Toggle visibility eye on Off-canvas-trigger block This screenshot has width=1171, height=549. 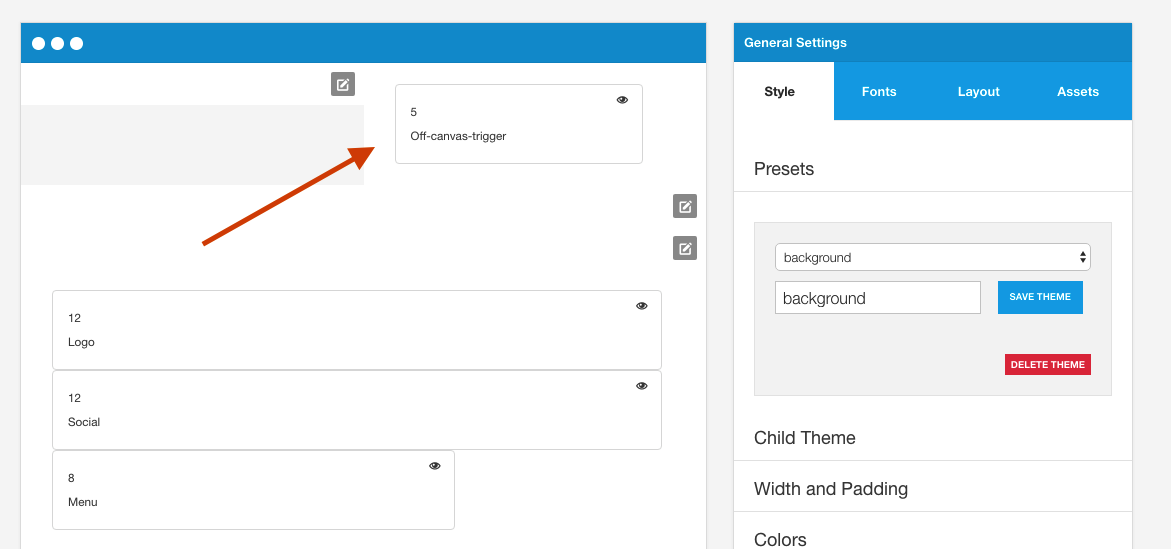tap(622, 100)
